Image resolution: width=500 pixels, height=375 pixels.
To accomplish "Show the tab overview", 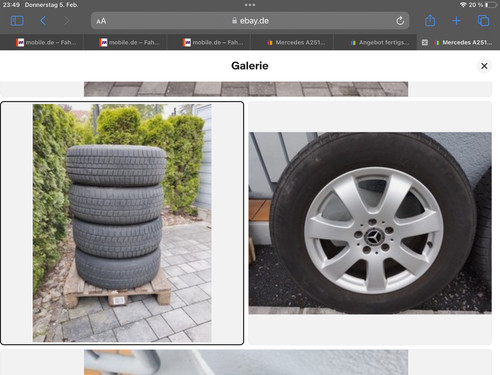I will 483,21.
